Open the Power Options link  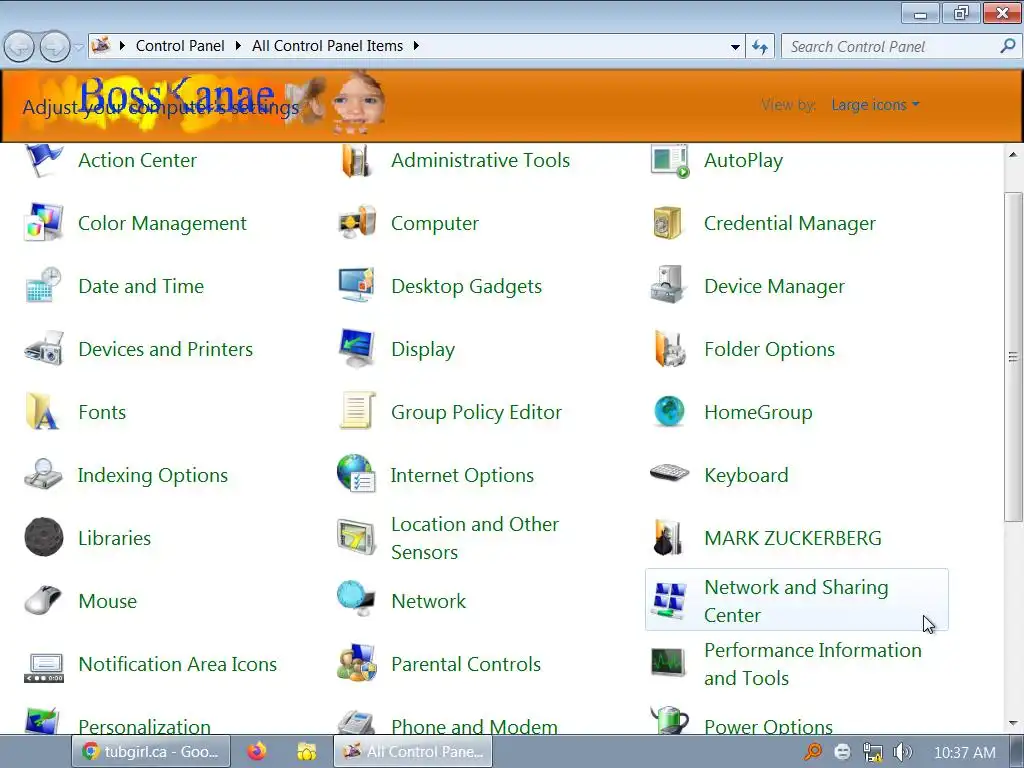(x=768, y=726)
